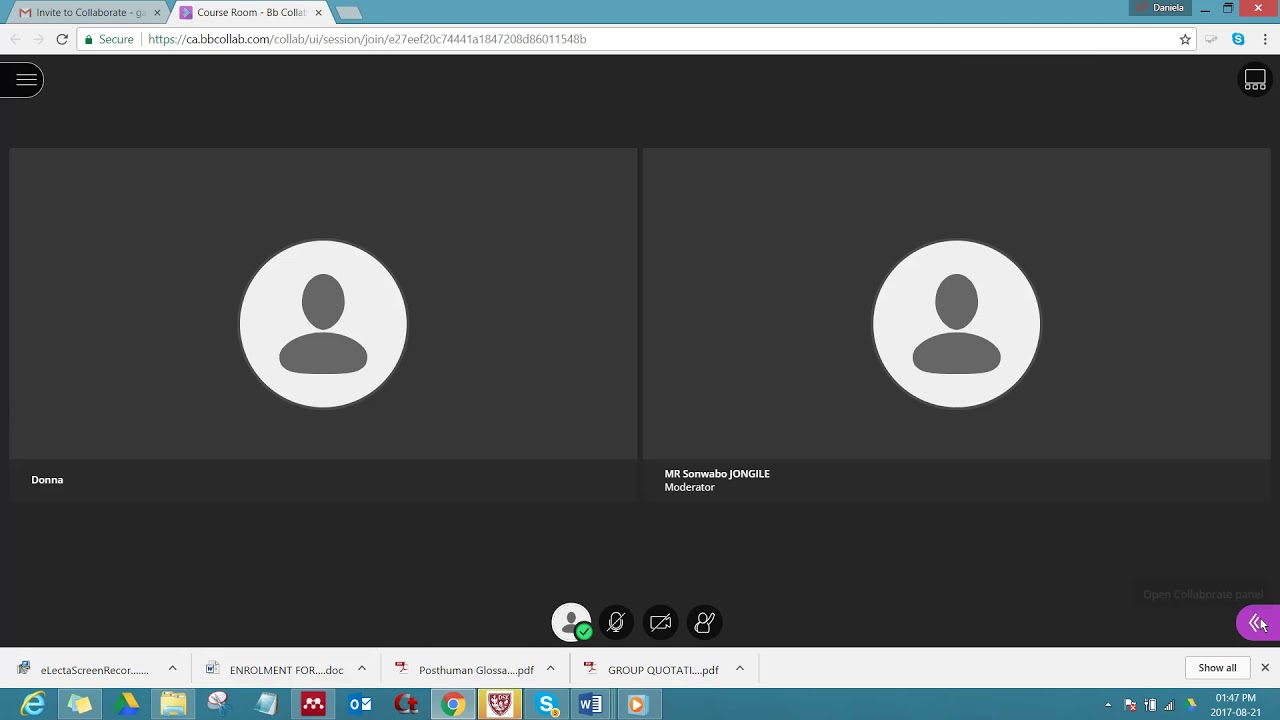Open the Chrome three-dot menu
Screen dimensions: 1280x720
[x=1265, y=39]
